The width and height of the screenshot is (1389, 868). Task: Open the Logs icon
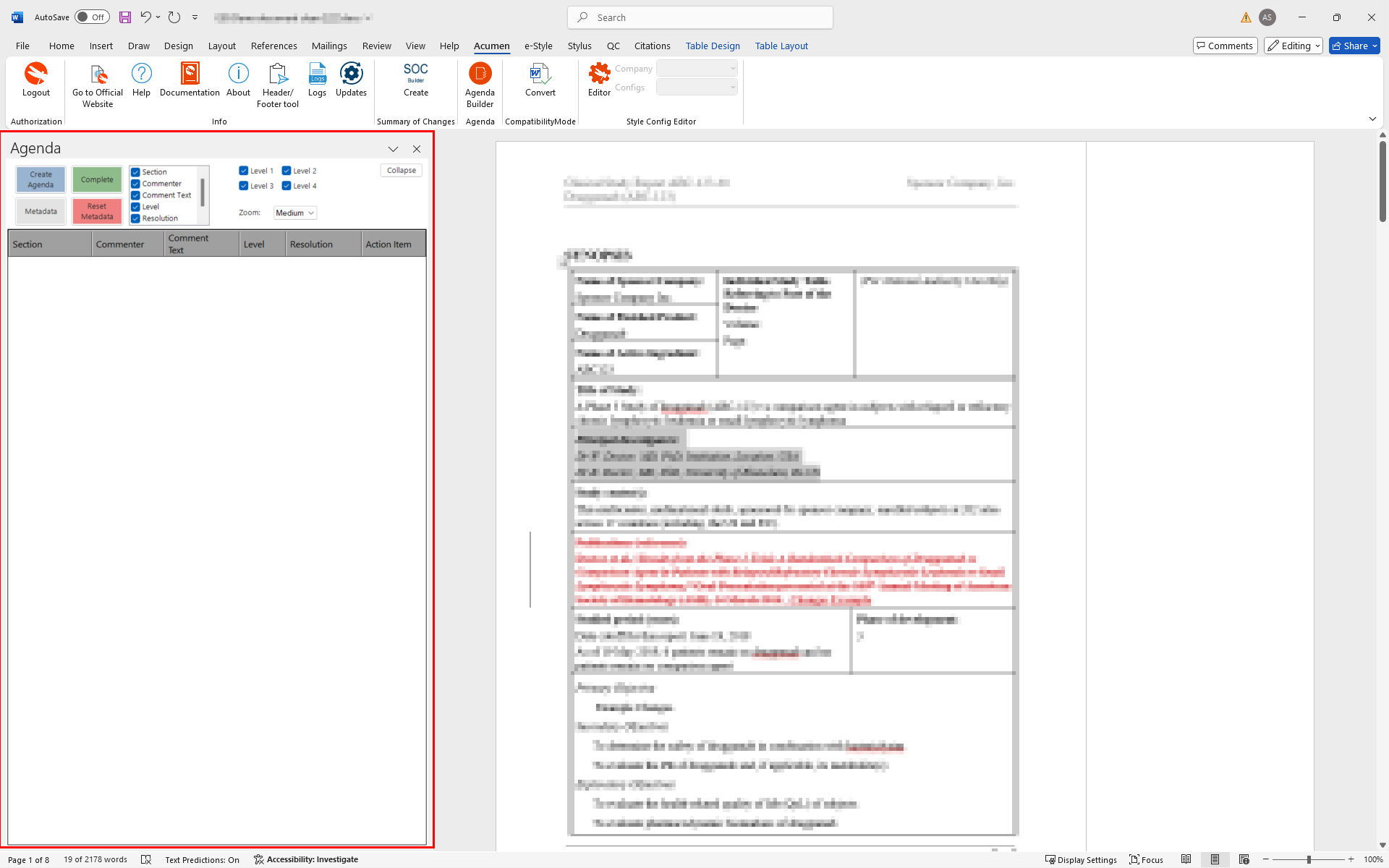coord(317,74)
